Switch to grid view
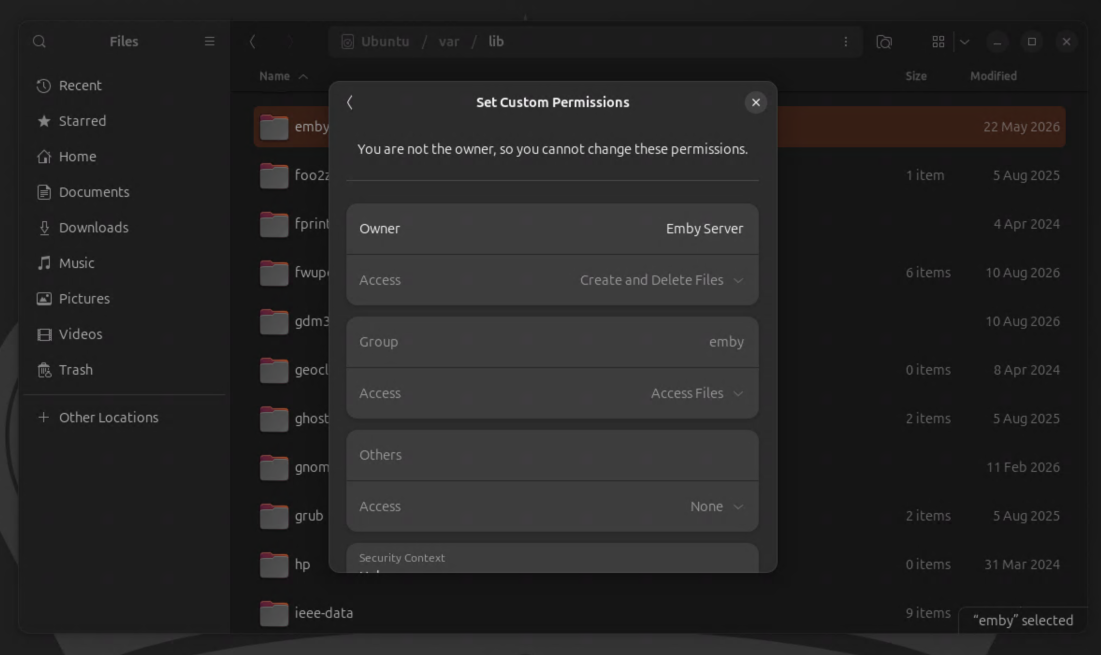Screen dimensions: 1101x655 (x=938, y=41)
